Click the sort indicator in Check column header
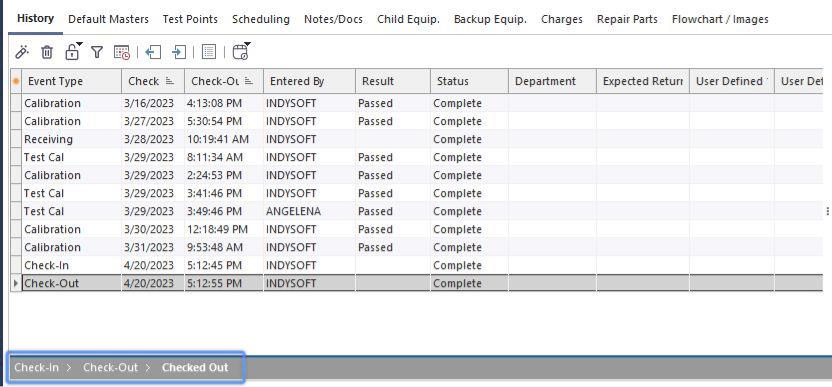Image resolution: width=832 pixels, height=387 pixels. pos(170,81)
